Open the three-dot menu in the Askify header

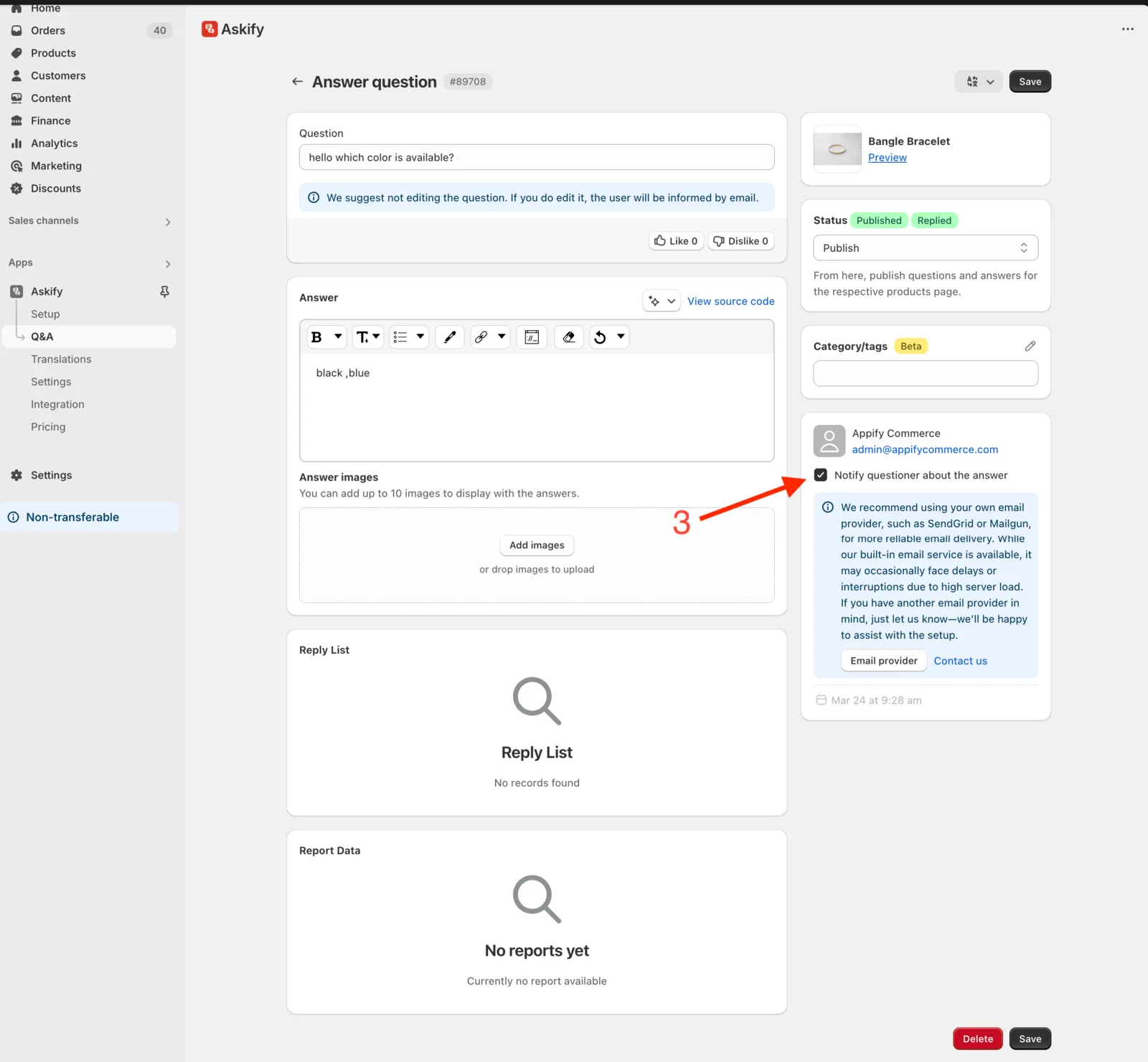click(1128, 29)
